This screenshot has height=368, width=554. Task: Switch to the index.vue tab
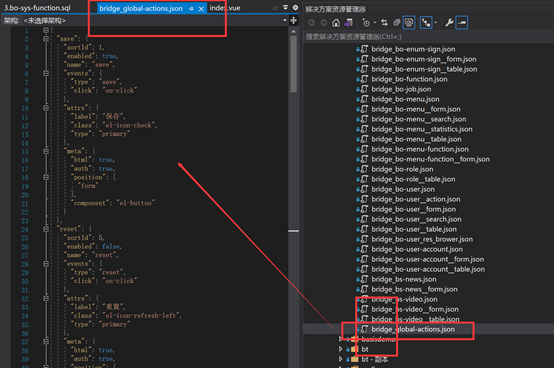pyautogui.click(x=225, y=8)
